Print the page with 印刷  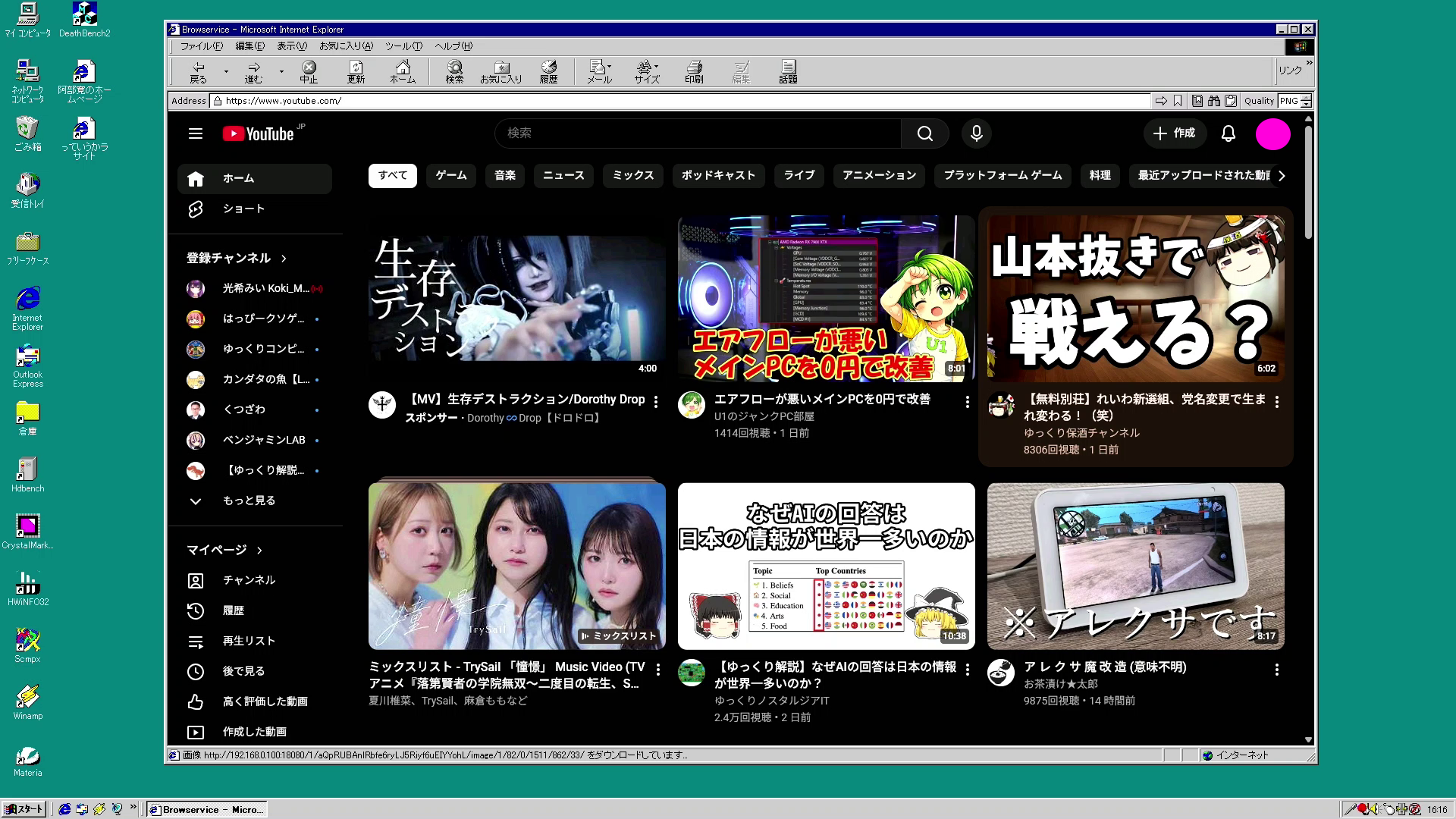pos(694,72)
